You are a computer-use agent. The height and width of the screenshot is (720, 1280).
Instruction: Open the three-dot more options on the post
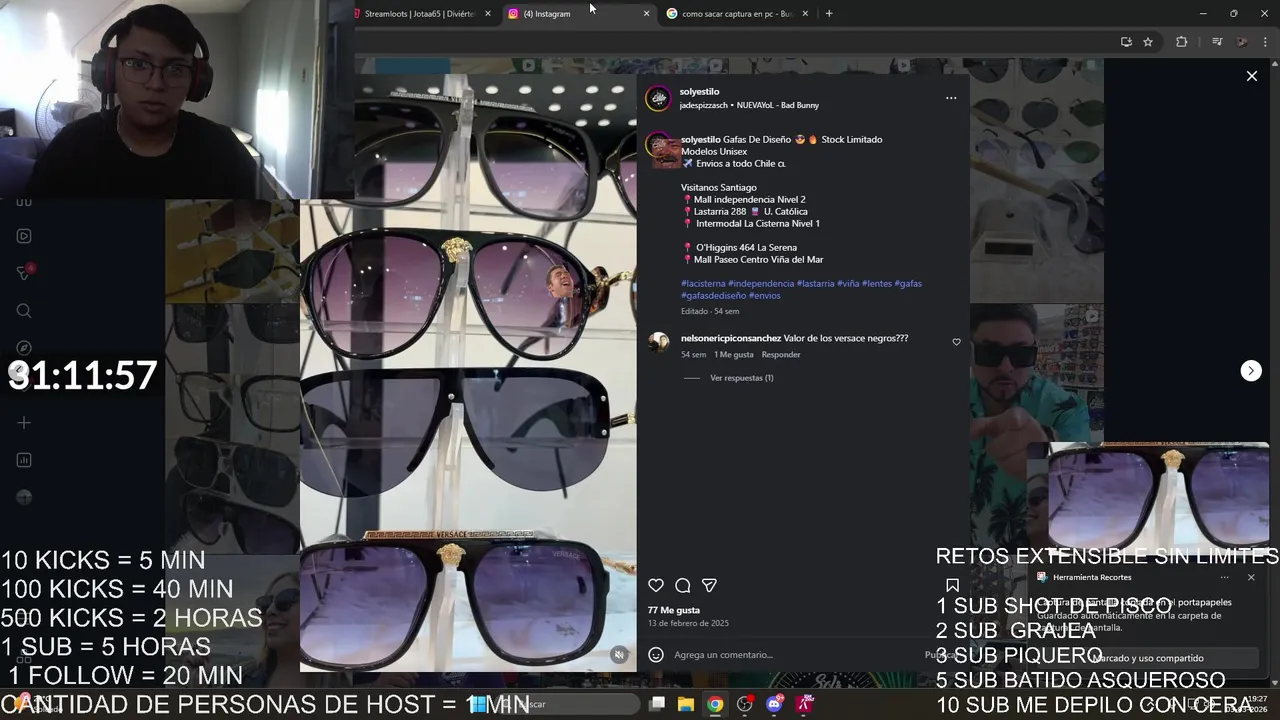coord(951,98)
